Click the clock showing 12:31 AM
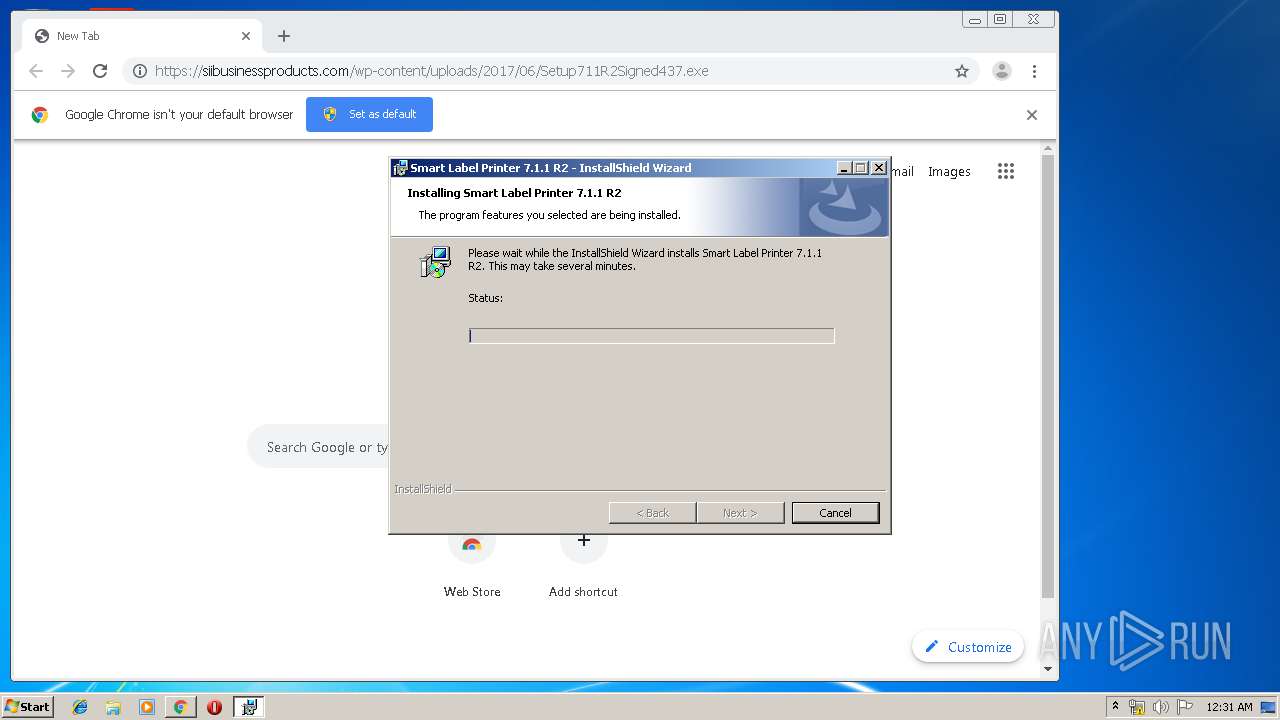Image resolution: width=1280 pixels, height=720 pixels. [x=1229, y=707]
